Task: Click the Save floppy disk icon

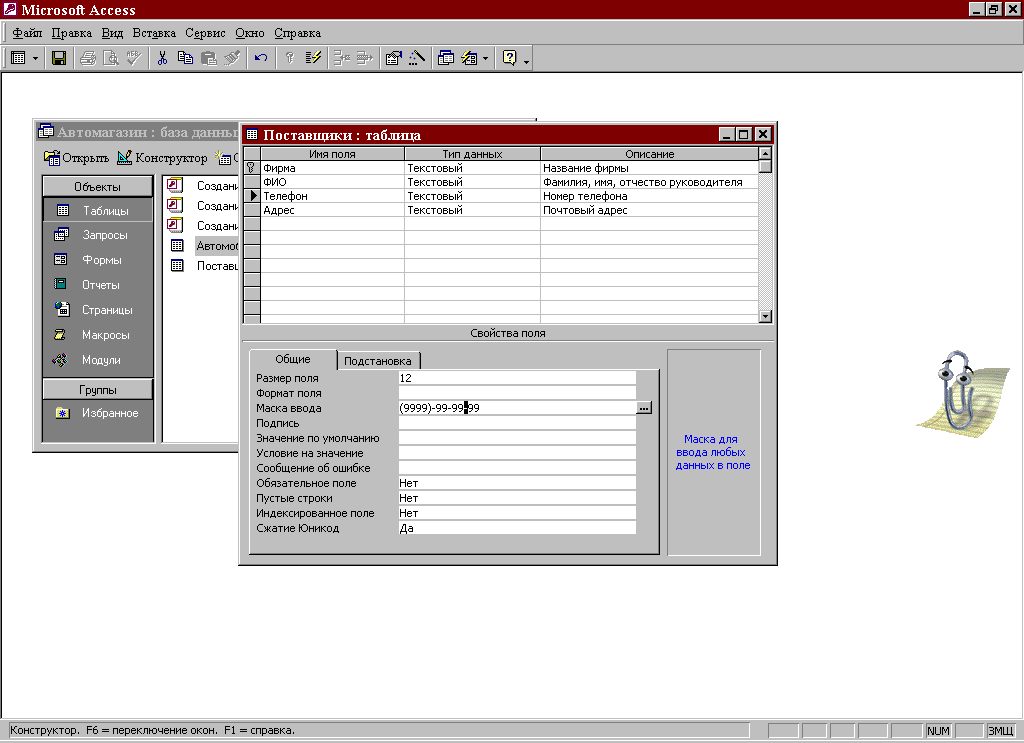Action: point(59,58)
